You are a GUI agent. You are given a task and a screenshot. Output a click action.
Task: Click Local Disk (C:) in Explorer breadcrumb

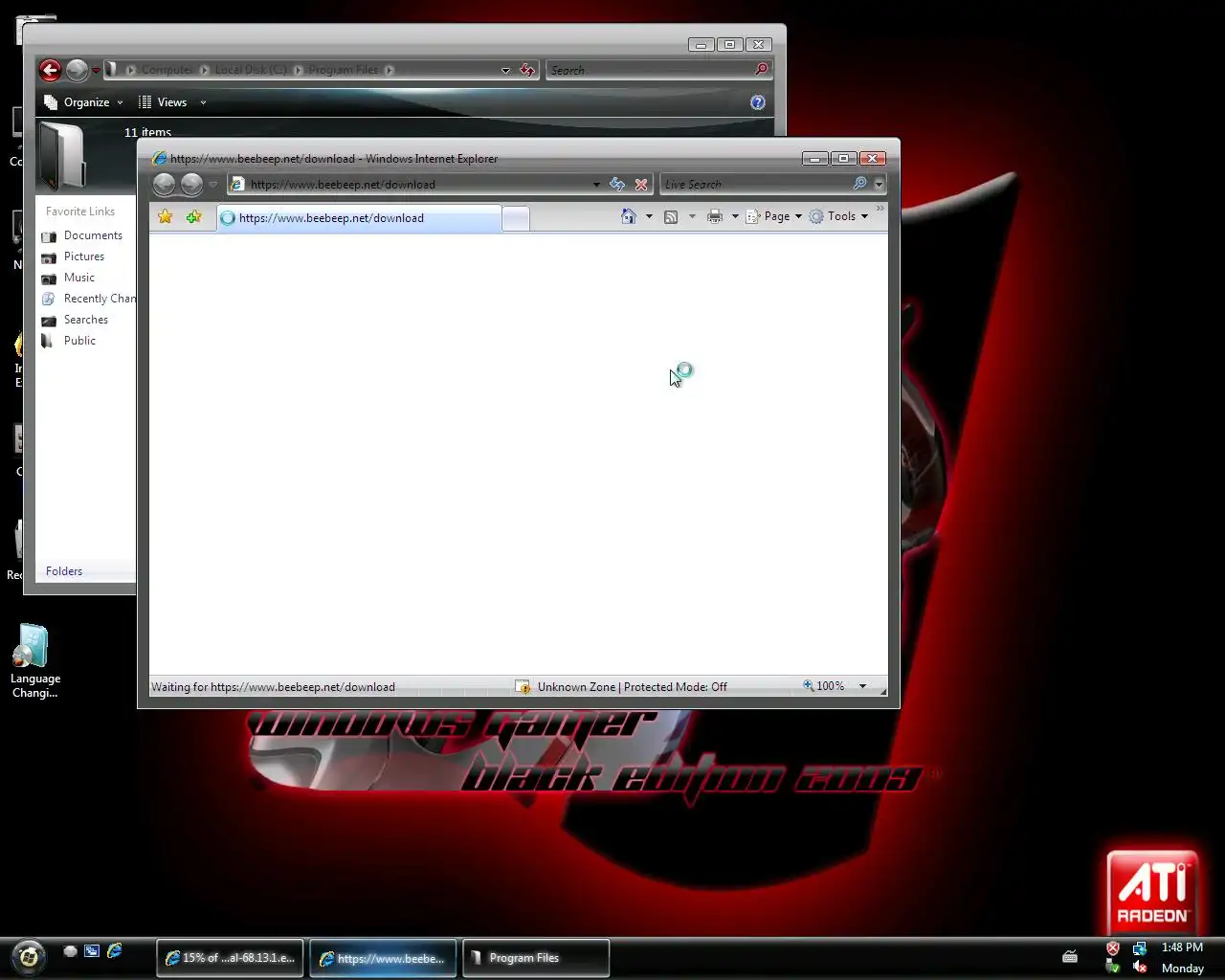click(x=251, y=70)
